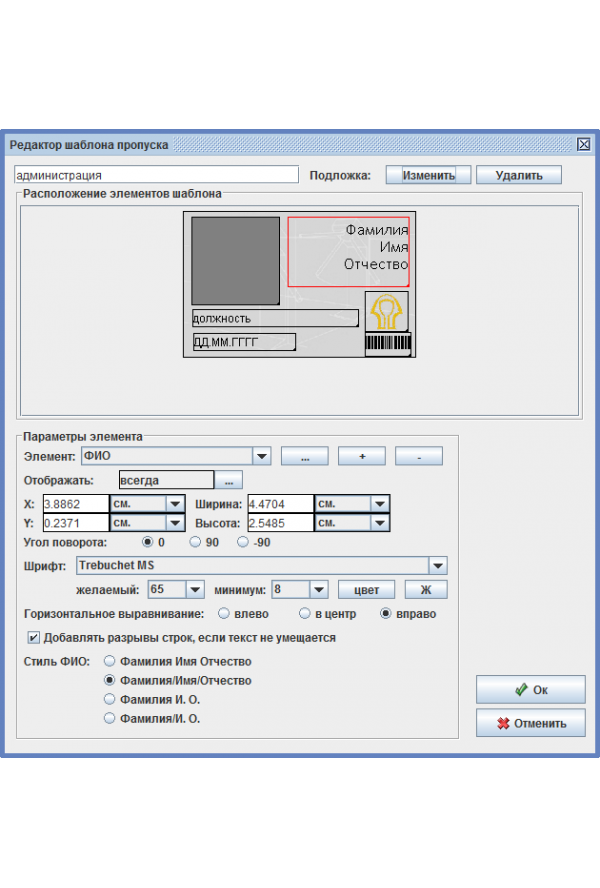Image resolution: width=600 pixels, height=888 pixels.
Task: Open the цвет color picker button
Action: (x=367, y=590)
